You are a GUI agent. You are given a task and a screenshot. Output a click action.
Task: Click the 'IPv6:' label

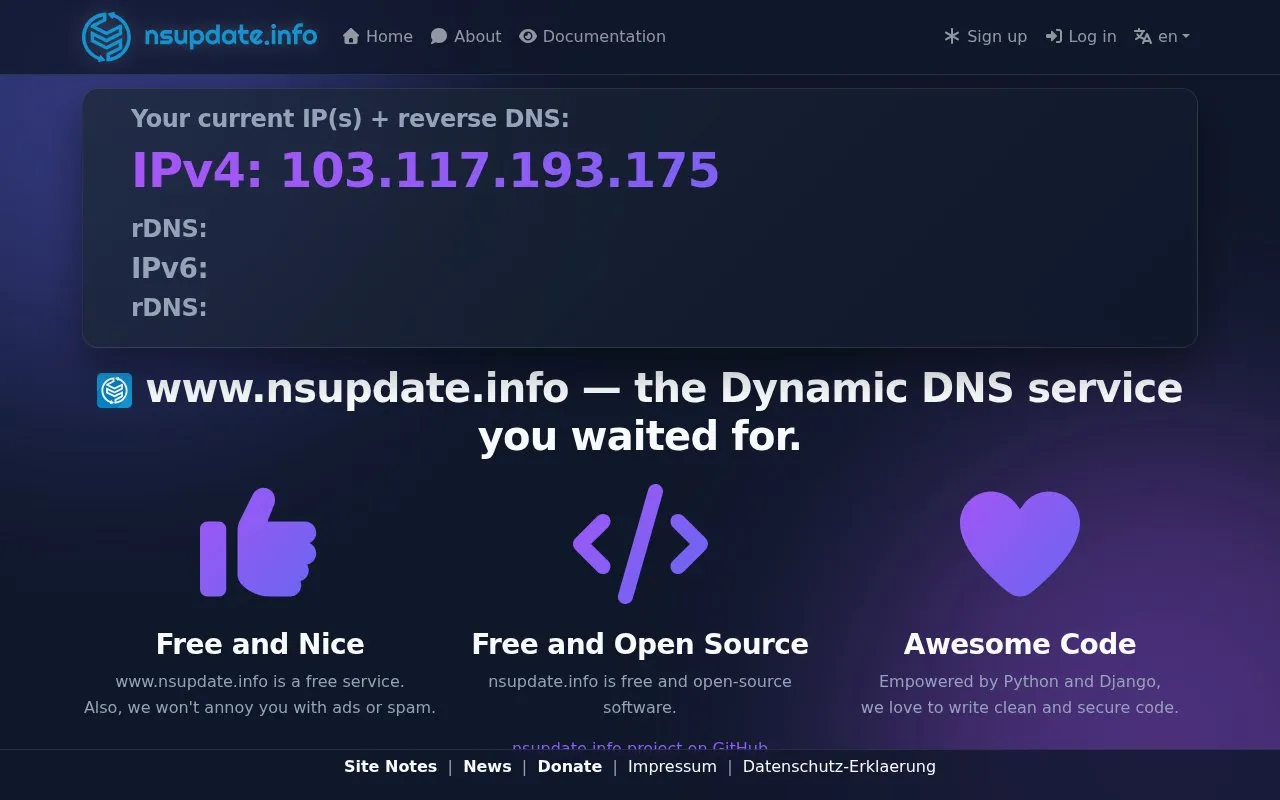[169, 268]
